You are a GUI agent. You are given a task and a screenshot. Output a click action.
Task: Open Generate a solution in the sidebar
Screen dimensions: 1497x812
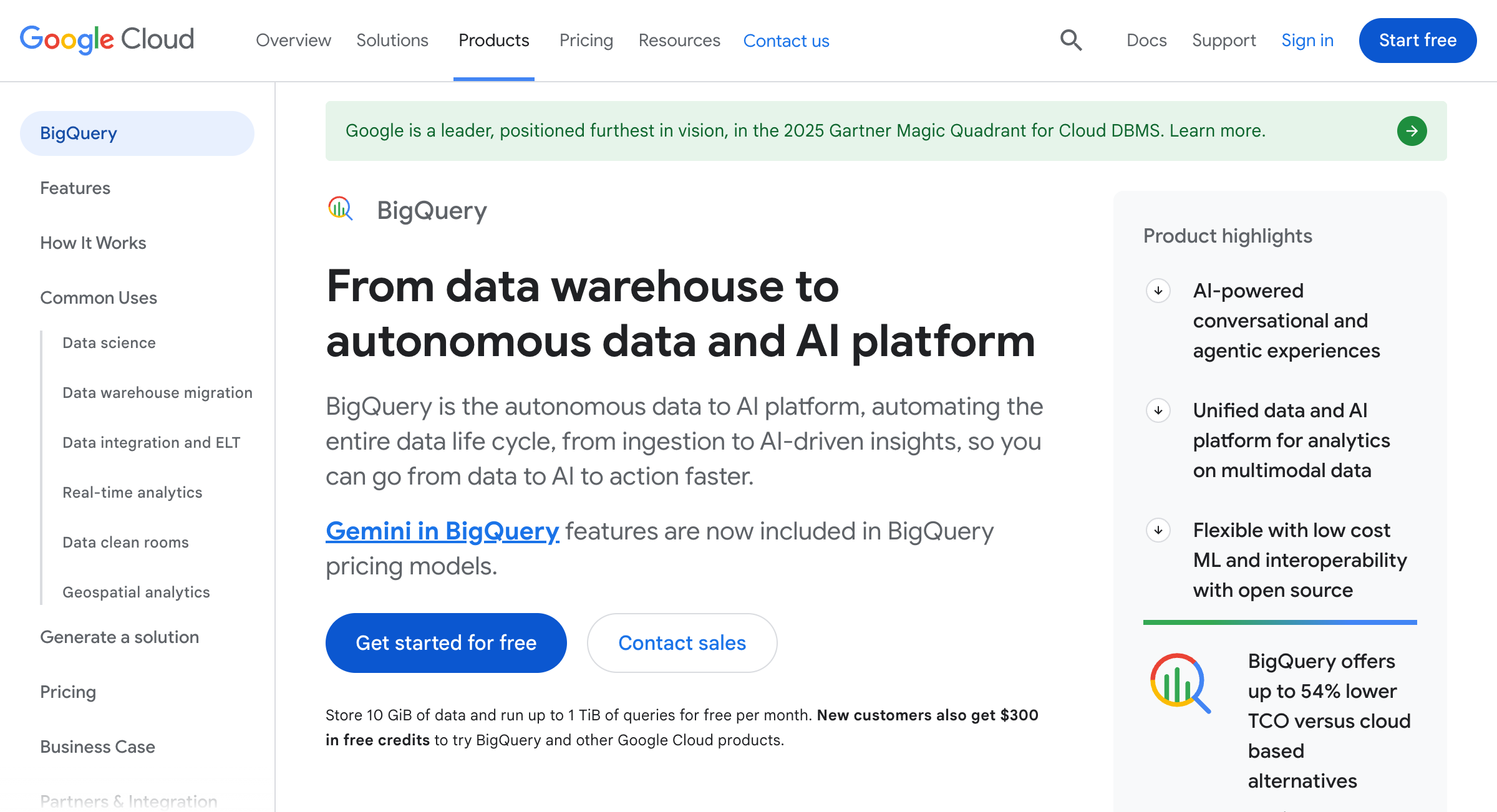[119, 637]
